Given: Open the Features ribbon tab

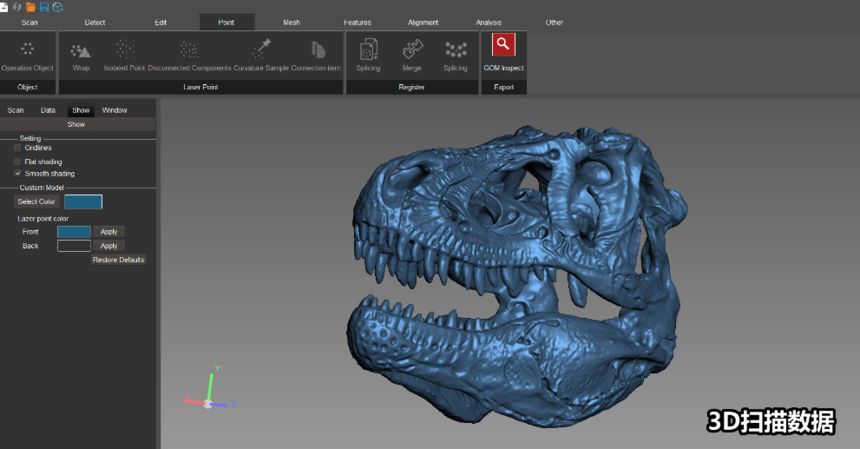Looking at the screenshot, I should pyautogui.click(x=358, y=22).
